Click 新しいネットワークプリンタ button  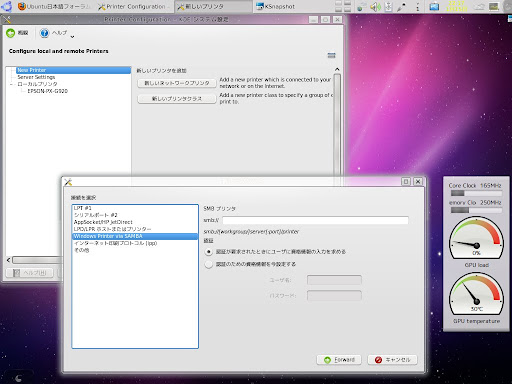tap(177, 83)
